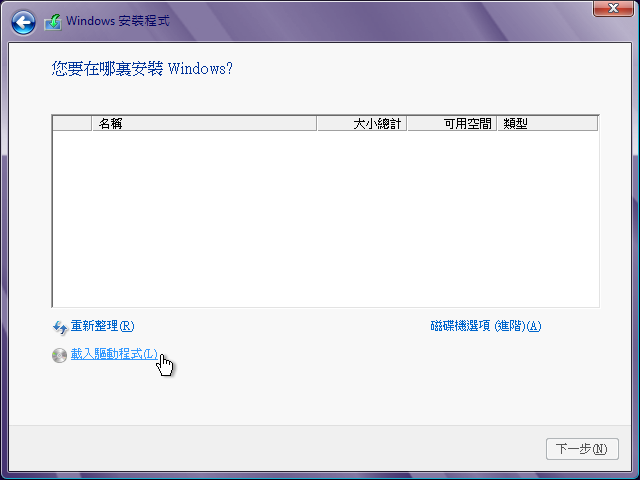Image resolution: width=640 pixels, height=480 pixels.
Task: Open 磁碟機選項 (進階)(A)
Action: coord(486,326)
